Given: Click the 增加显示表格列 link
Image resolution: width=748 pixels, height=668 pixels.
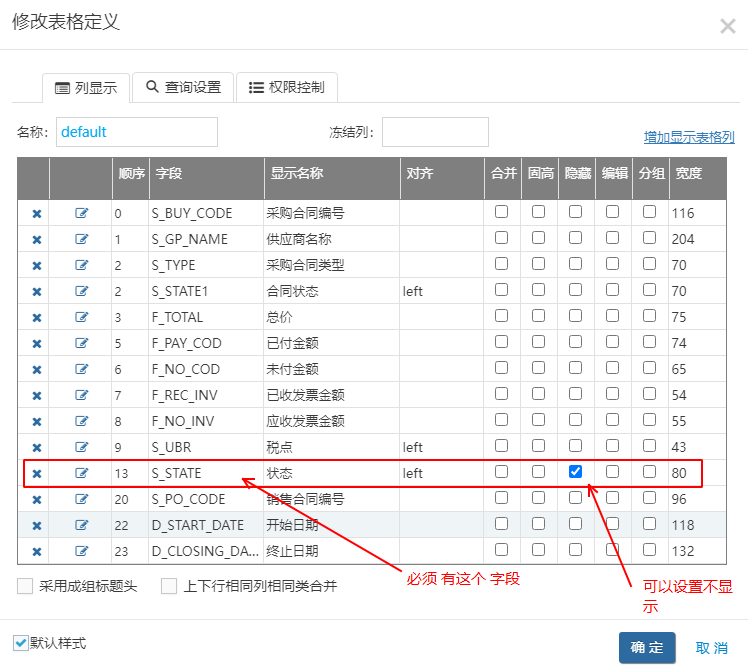Looking at the screenshot, I should (689, 138).
